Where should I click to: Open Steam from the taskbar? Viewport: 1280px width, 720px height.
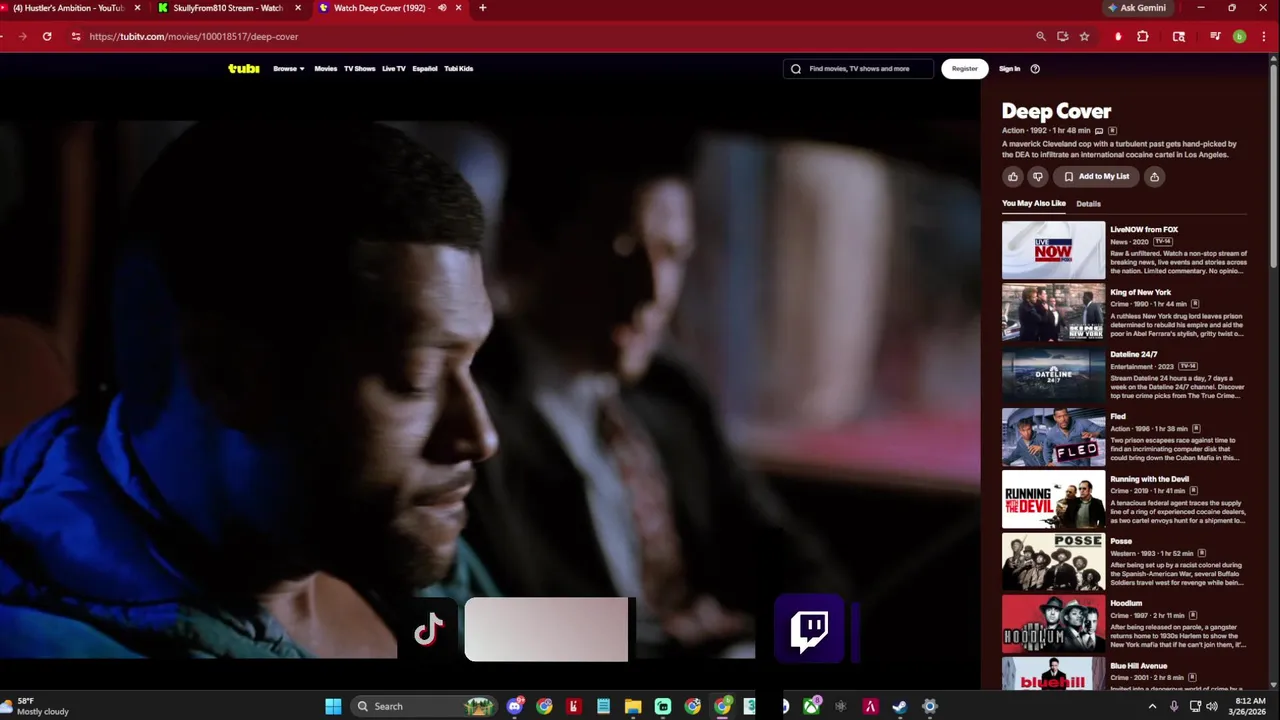[x=900, y=706]
